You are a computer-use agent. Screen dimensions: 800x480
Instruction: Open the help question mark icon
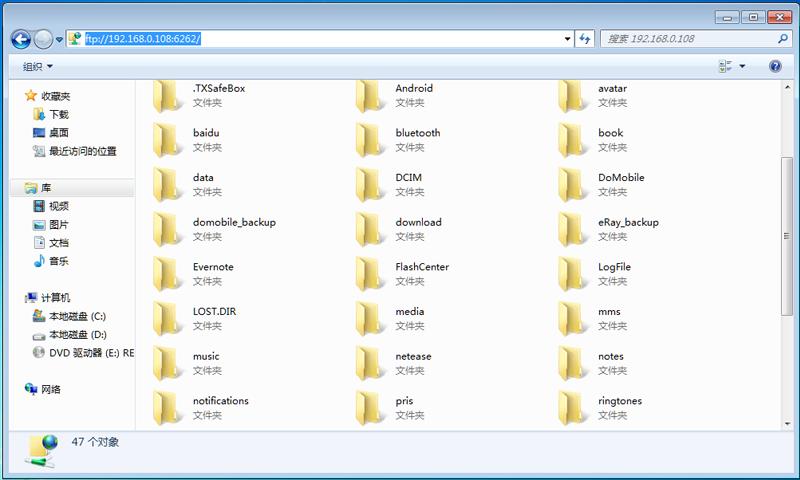[775, 66]
